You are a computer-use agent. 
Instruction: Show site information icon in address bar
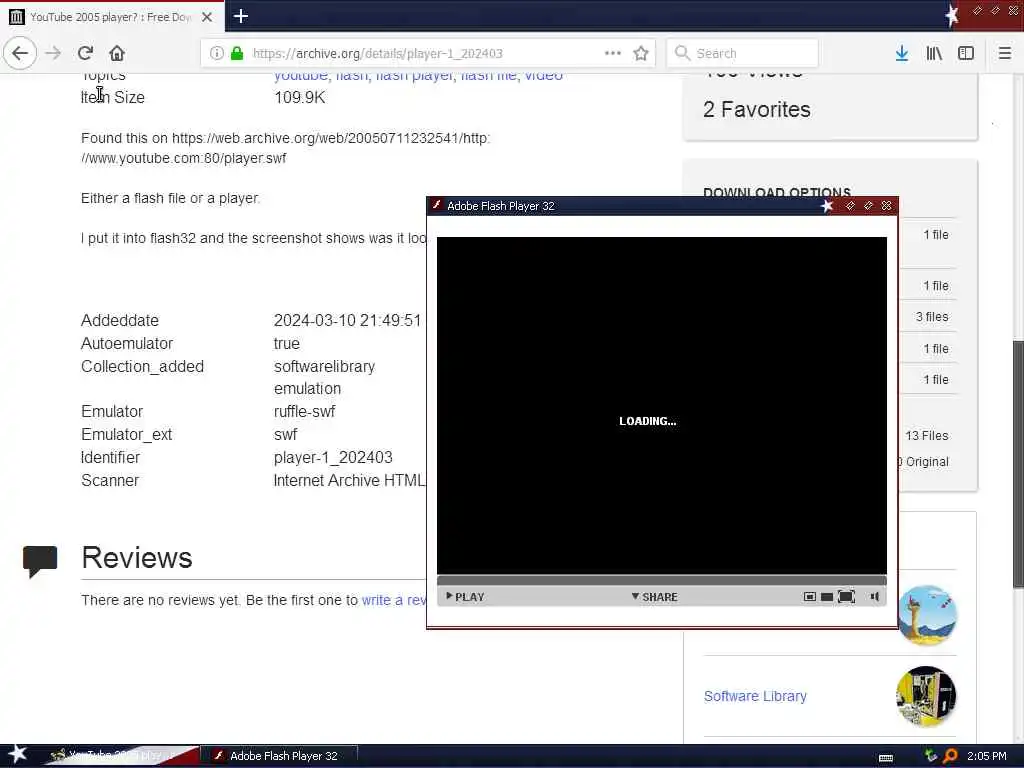point(216,53)
